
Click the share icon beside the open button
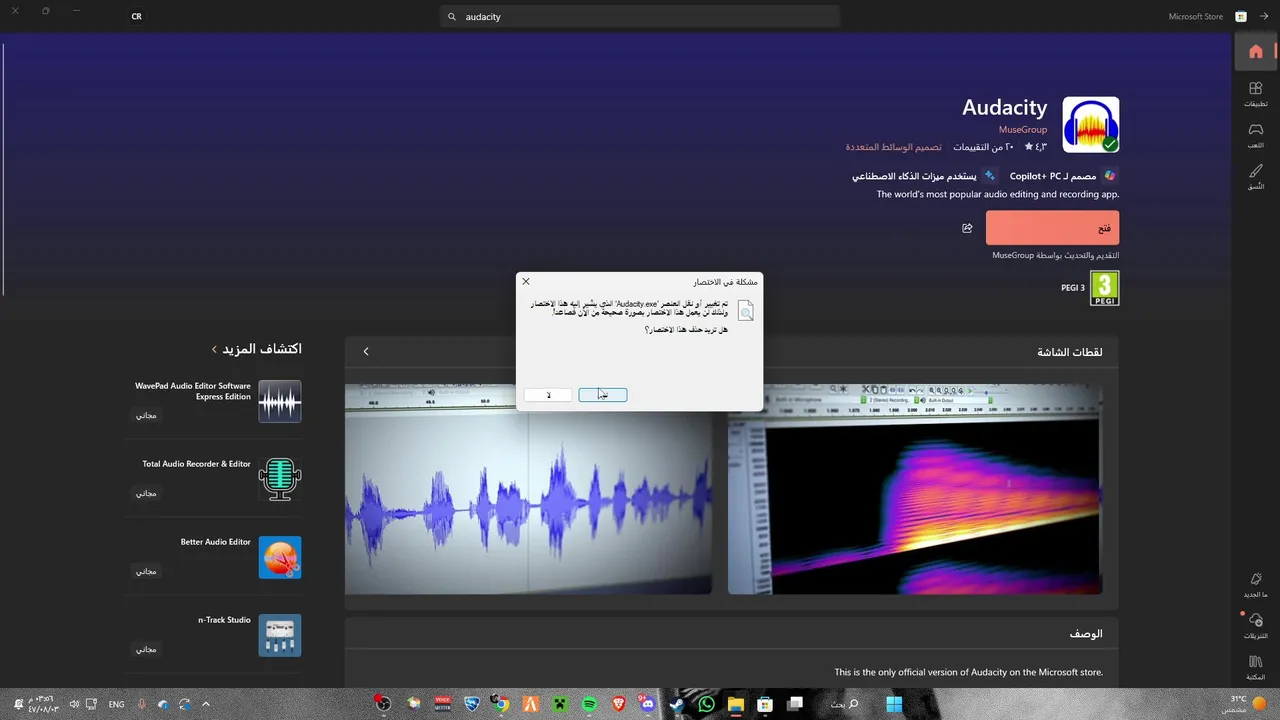967,228
